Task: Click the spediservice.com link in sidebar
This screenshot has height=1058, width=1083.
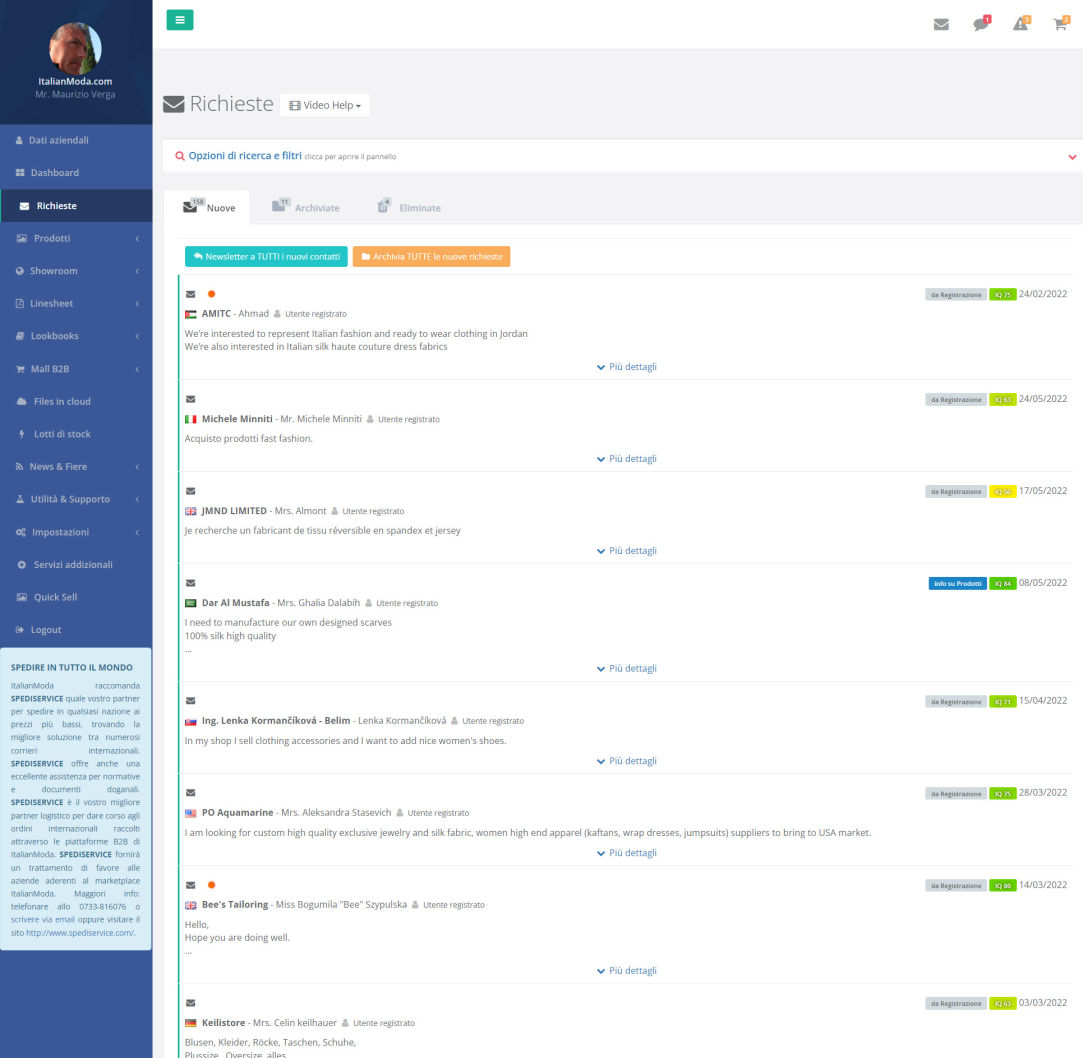Action: pyautogui.click(x=79, y=932)
